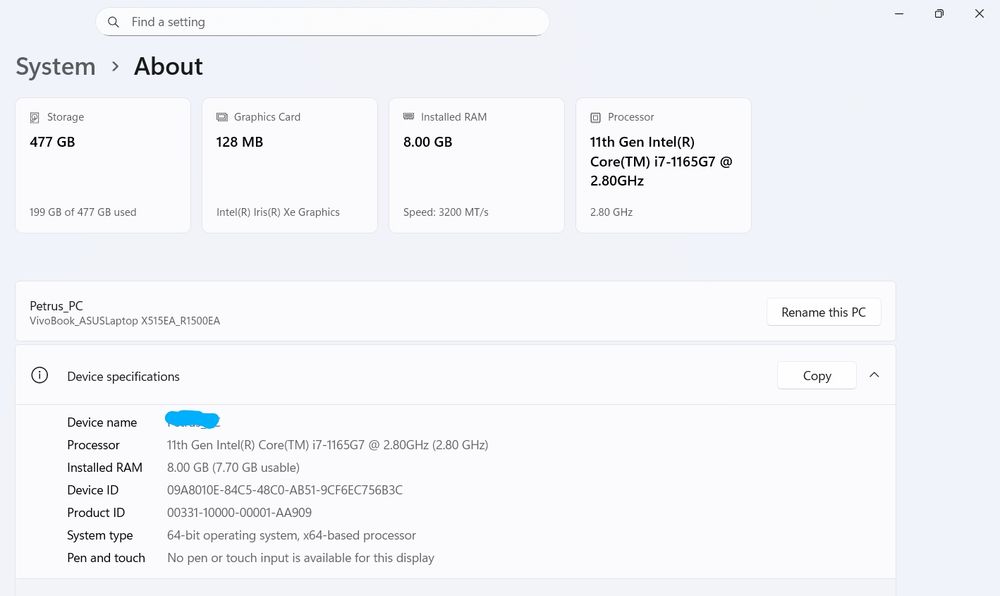The image size is (1000, 596).
Task: Click the Processor label in specifications list
Action: tap(93, 445)
